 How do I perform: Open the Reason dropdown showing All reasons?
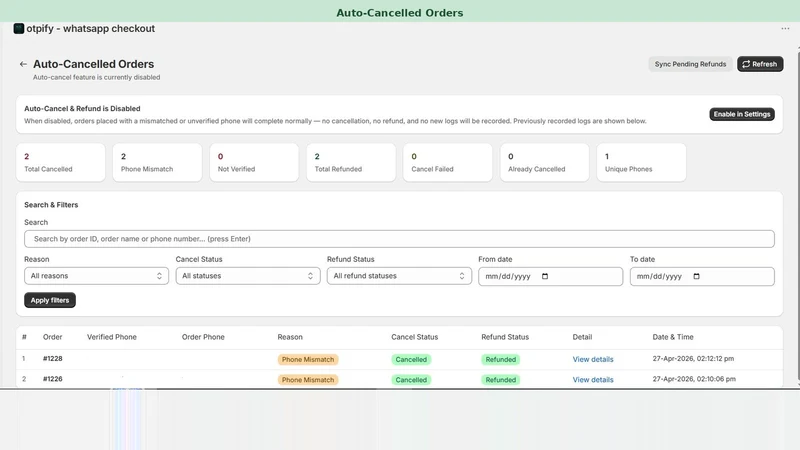pos(96,276)
